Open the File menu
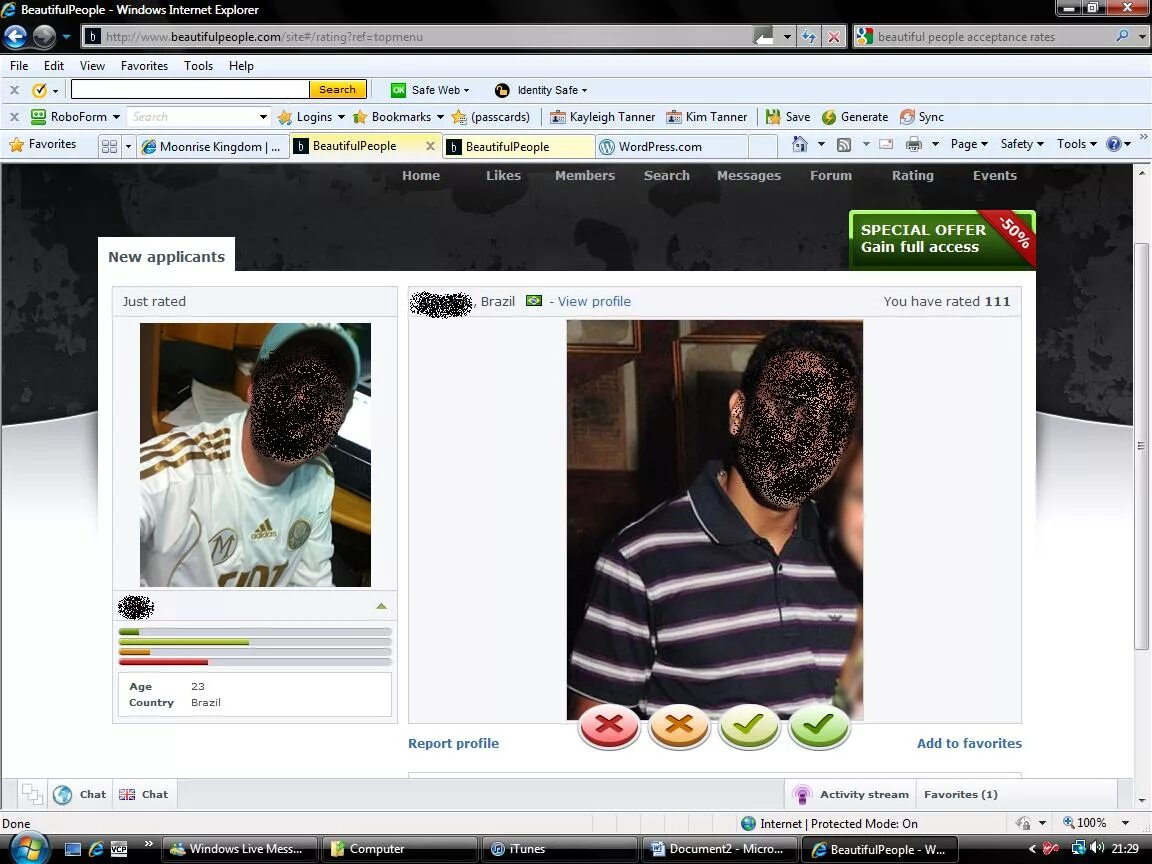This screenshot has width=1152, height=864. [19, 65]
